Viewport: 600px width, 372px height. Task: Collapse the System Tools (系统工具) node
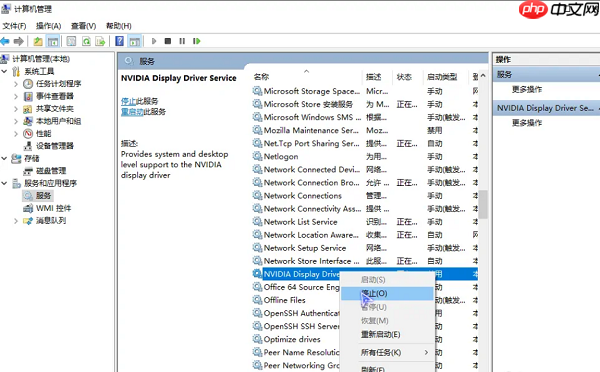tap(4, 71)
